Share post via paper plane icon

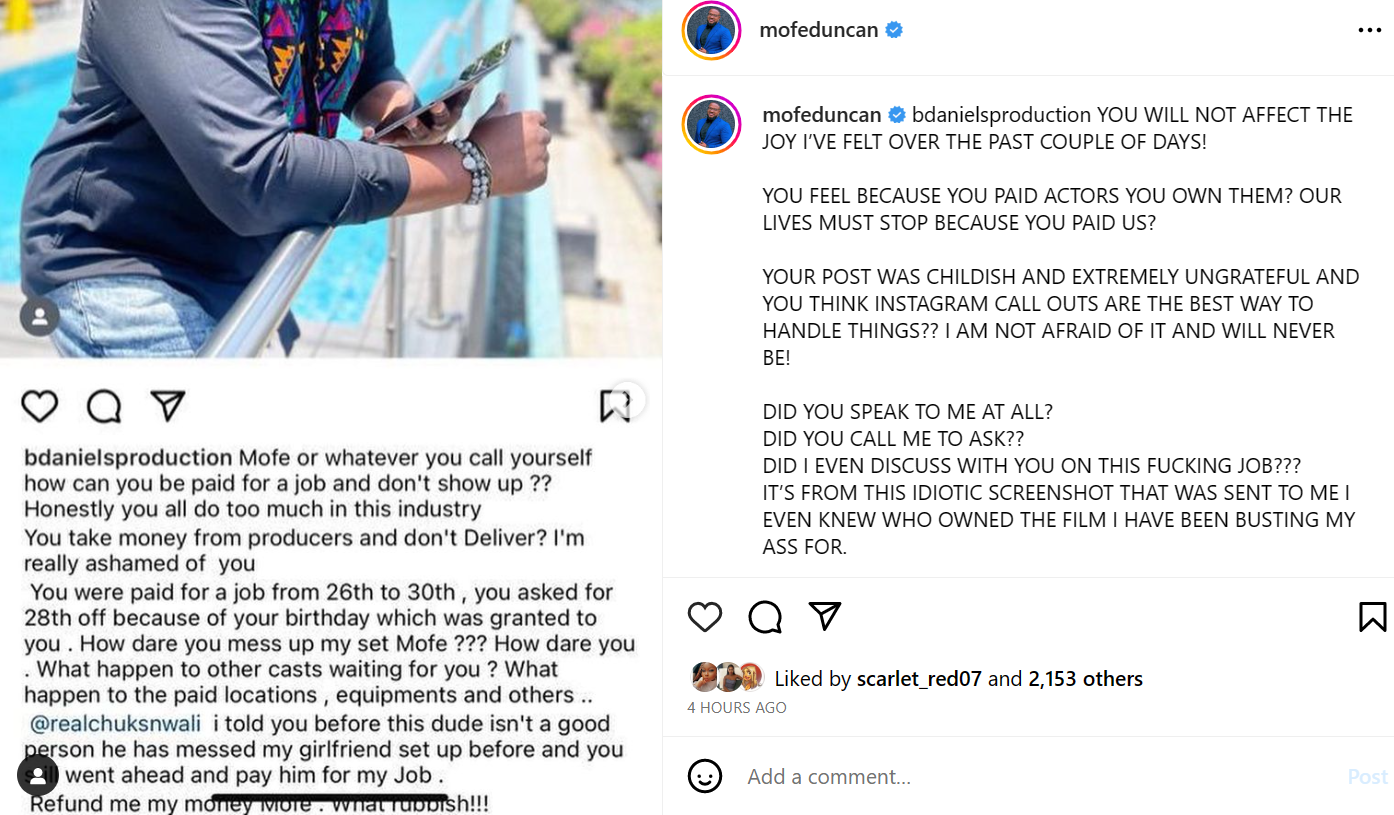tap(825, 616)
